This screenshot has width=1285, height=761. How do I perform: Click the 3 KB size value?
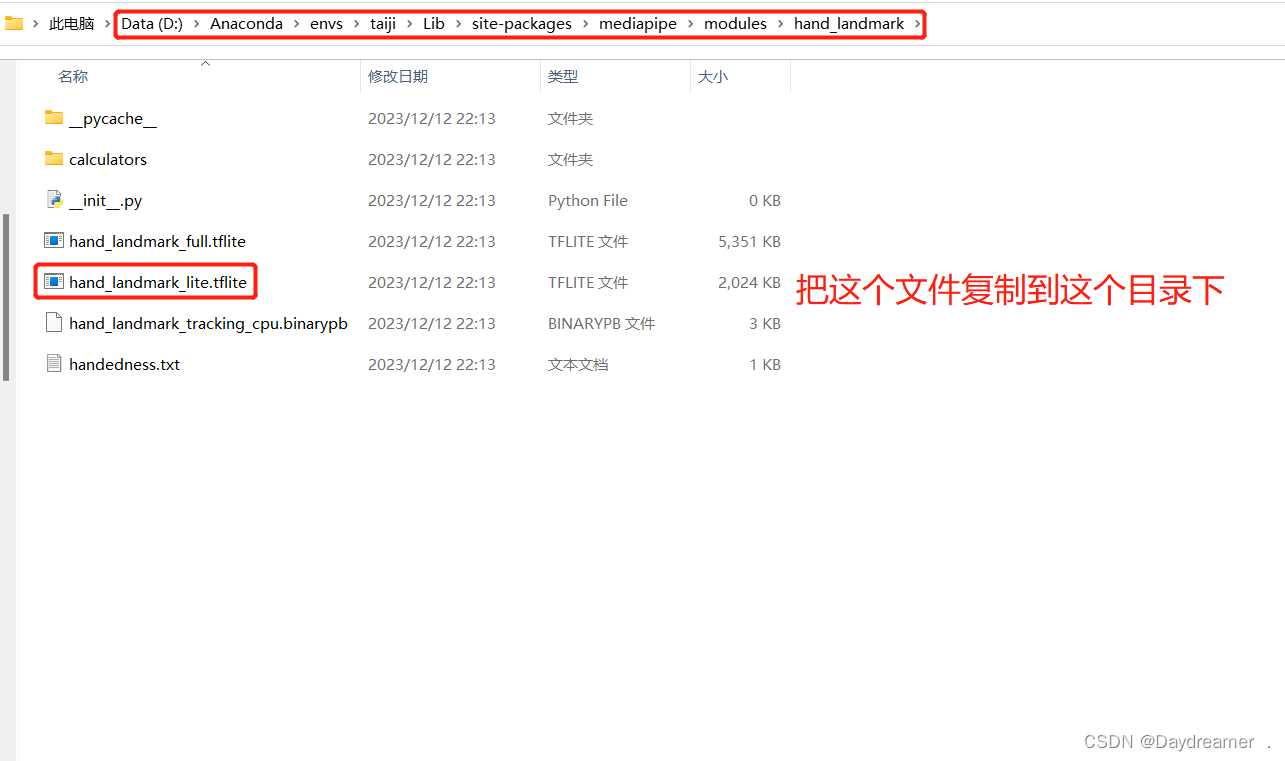click(x=764, y=323)
